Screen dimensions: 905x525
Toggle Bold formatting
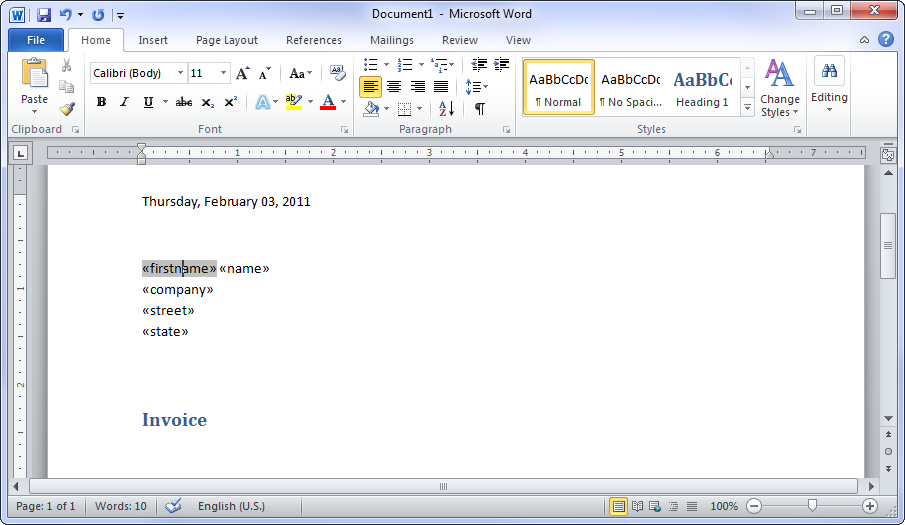coord(102,102)
